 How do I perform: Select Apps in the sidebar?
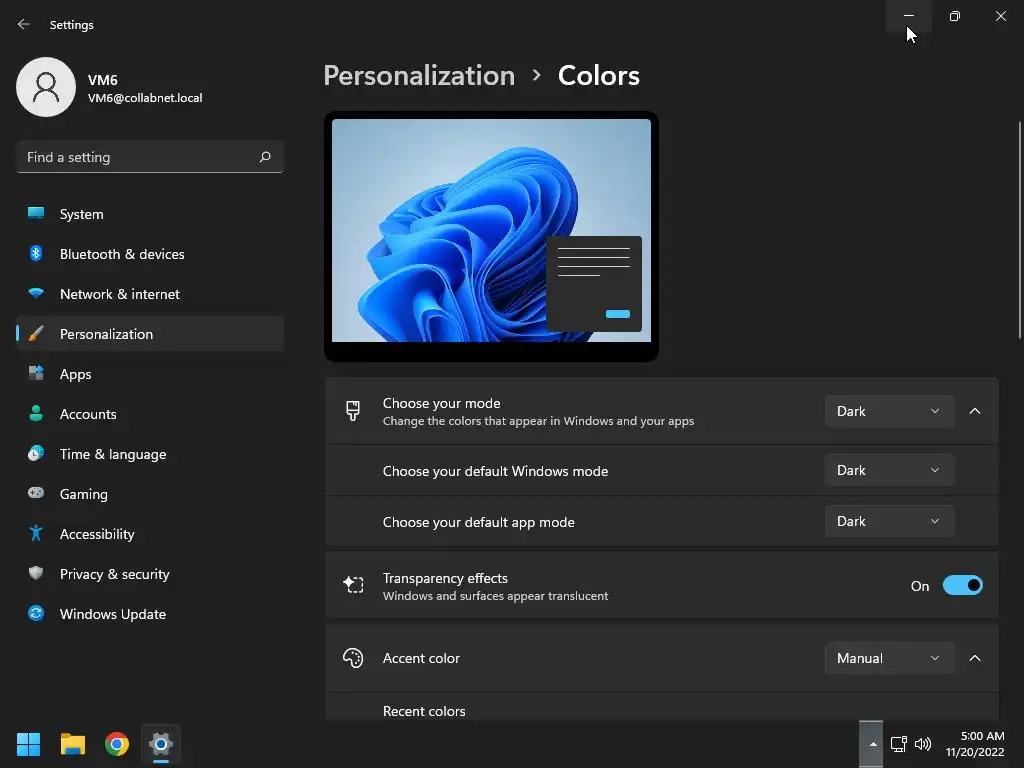pyautogui.click(x=150, y=374)
